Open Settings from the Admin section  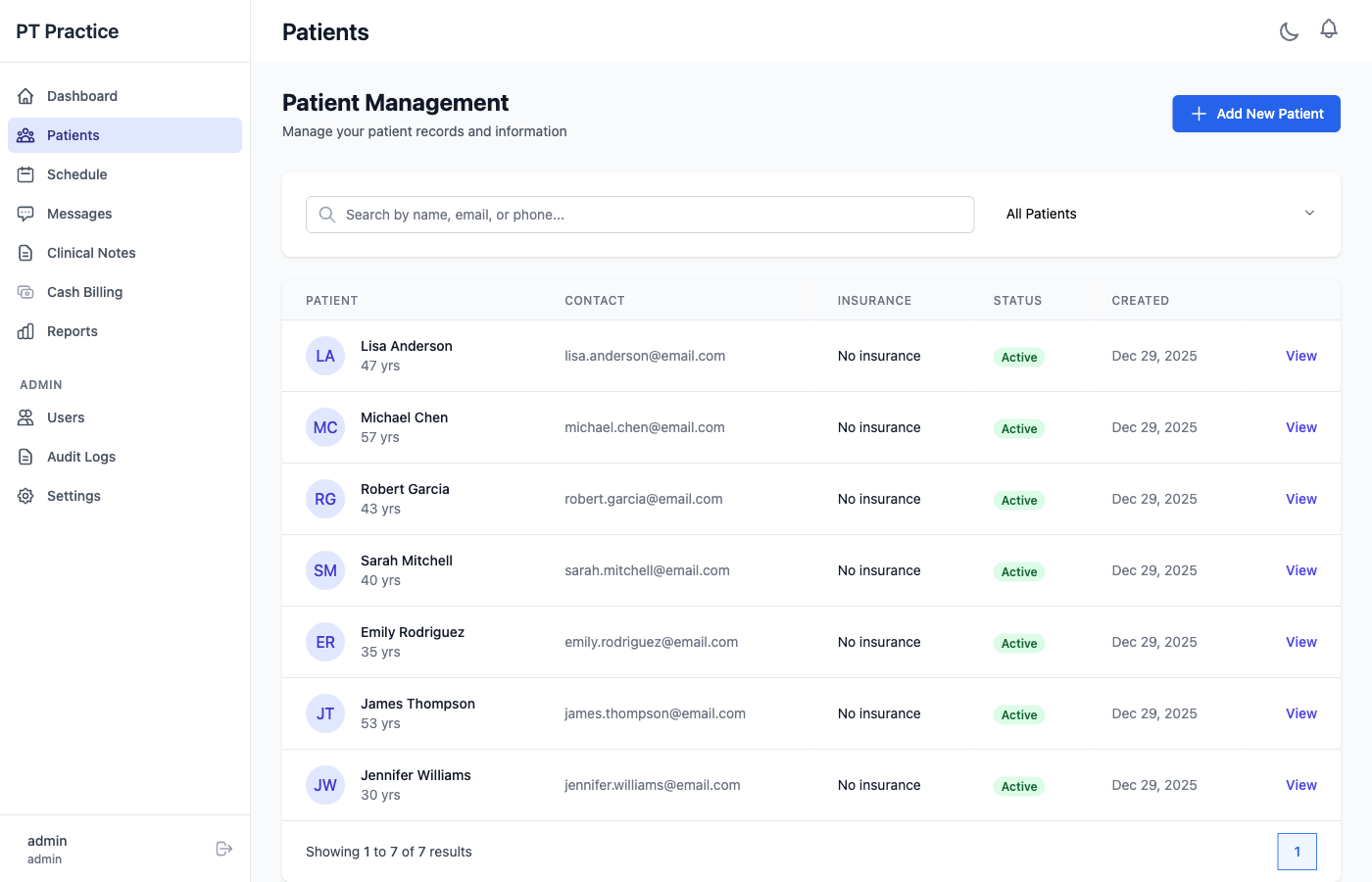tap(73, 496)
